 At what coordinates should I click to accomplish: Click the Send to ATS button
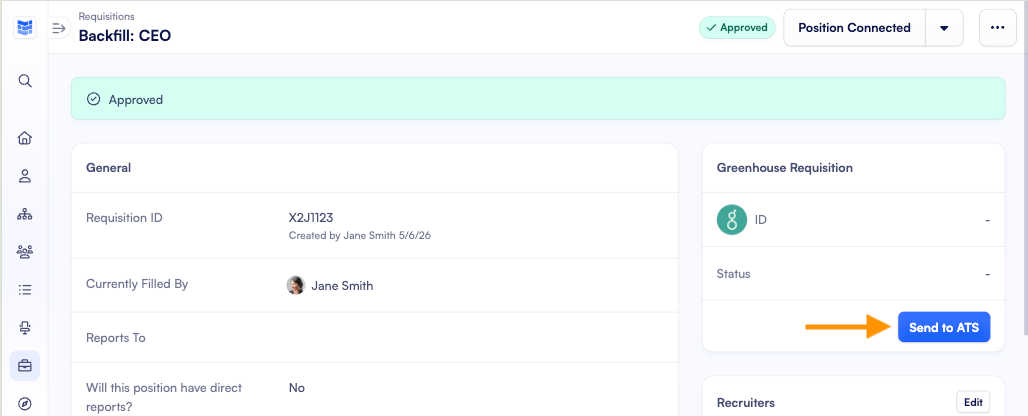coord(944,328)
